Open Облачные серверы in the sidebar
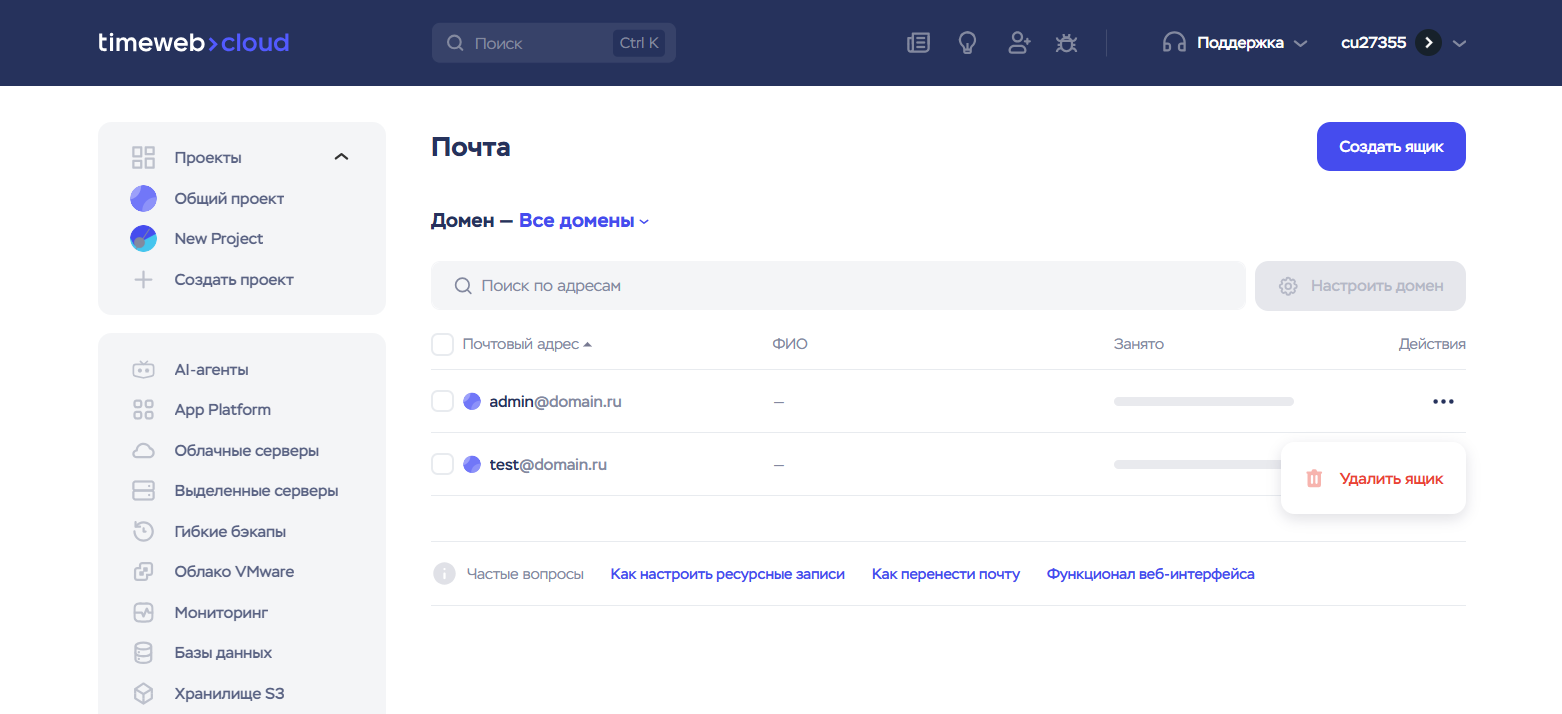 pos(246,451)
